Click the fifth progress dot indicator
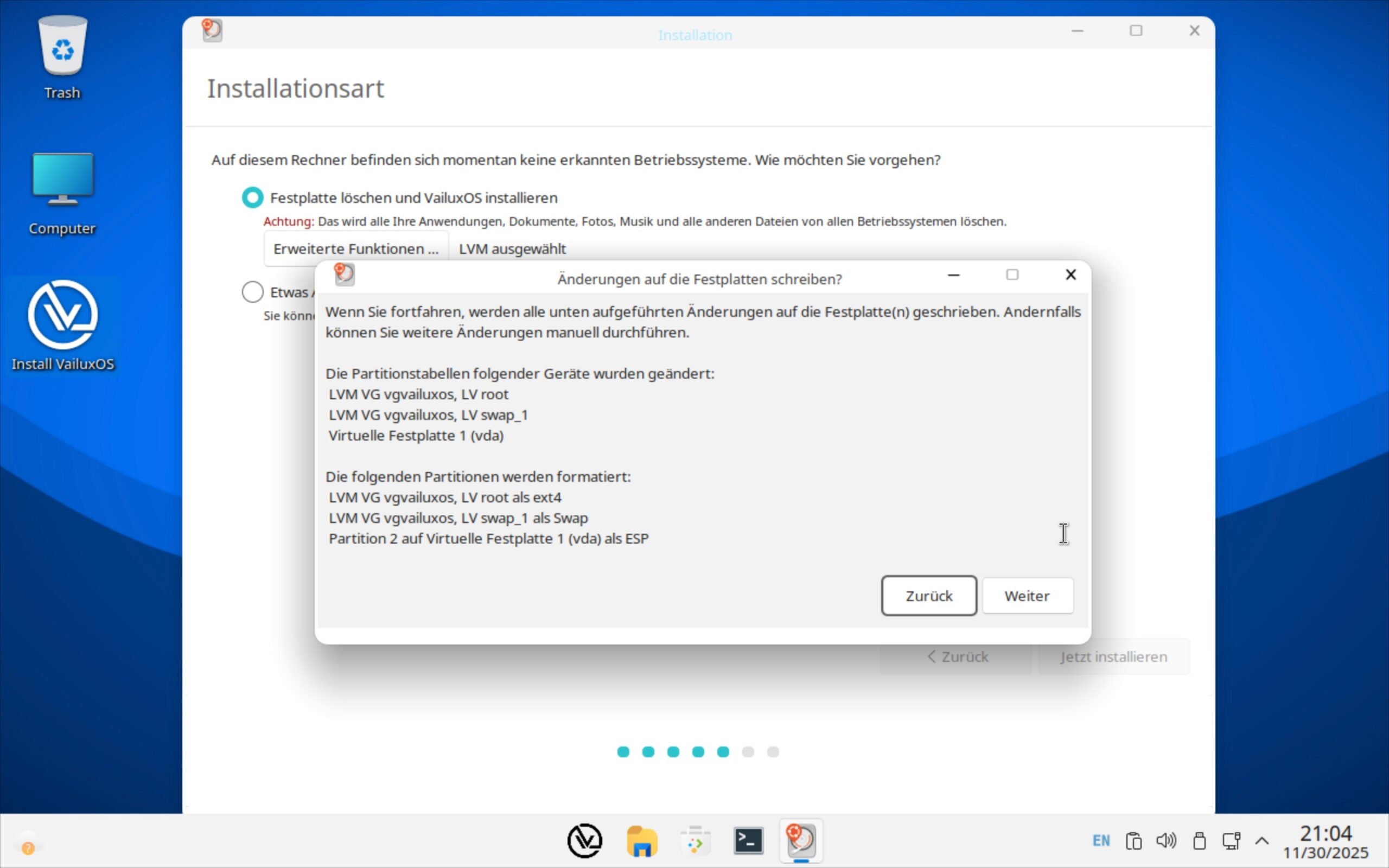Image resolution: width=1389 pixels, height=868 pixels. tap(723, 752)
